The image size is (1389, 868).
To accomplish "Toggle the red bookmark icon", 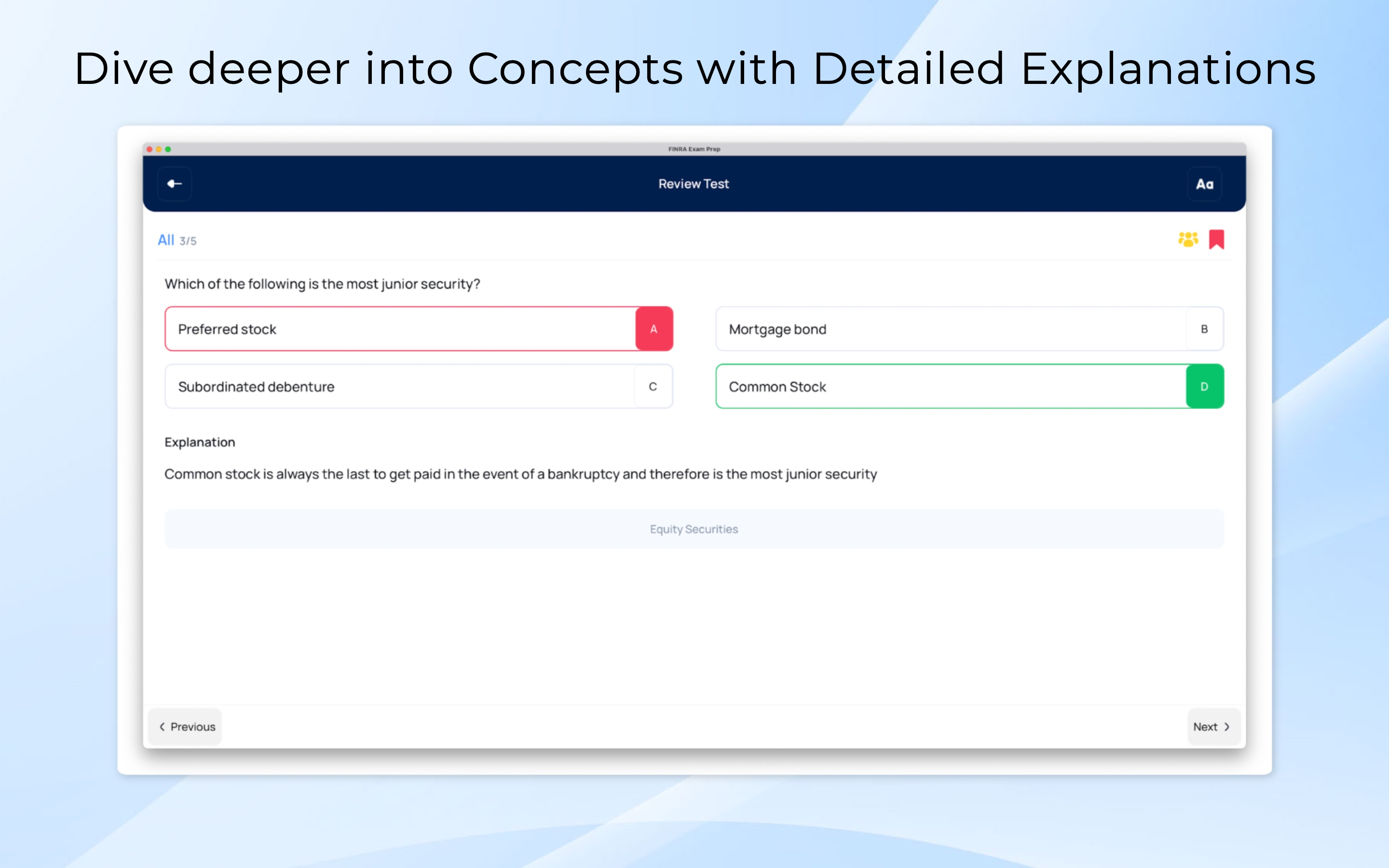I will [1217, 239].
